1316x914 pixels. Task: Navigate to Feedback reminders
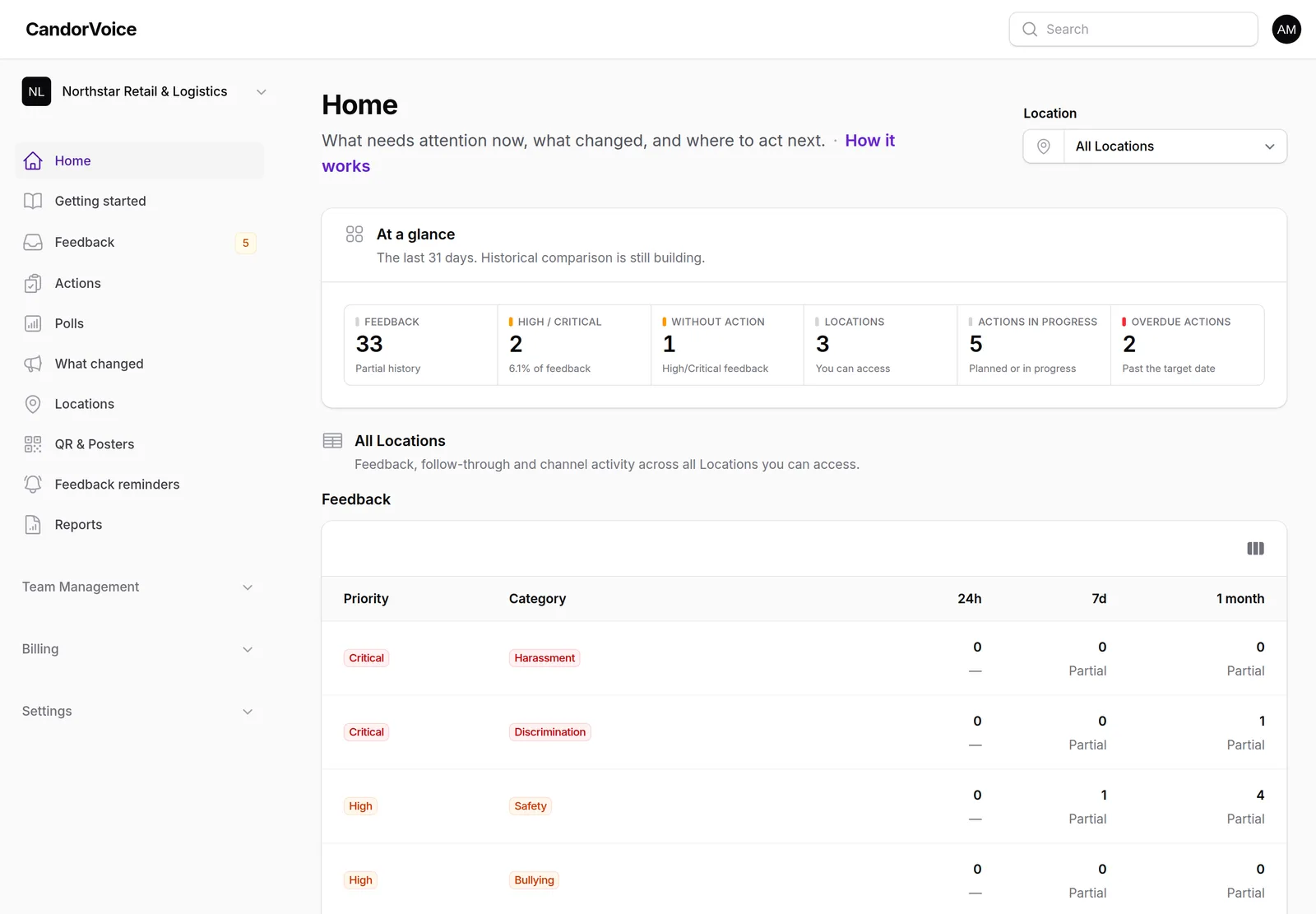pos(140,485)
